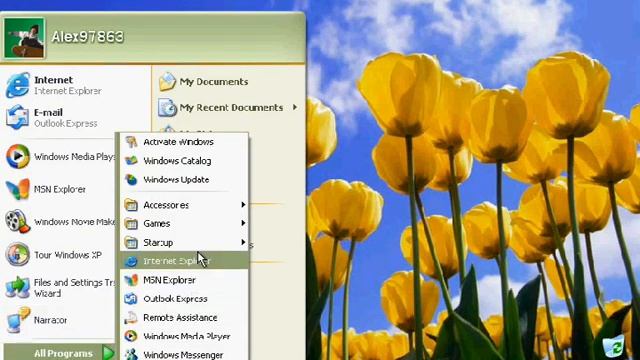Click the My Recent Documents icon

[x=167, y=107]
